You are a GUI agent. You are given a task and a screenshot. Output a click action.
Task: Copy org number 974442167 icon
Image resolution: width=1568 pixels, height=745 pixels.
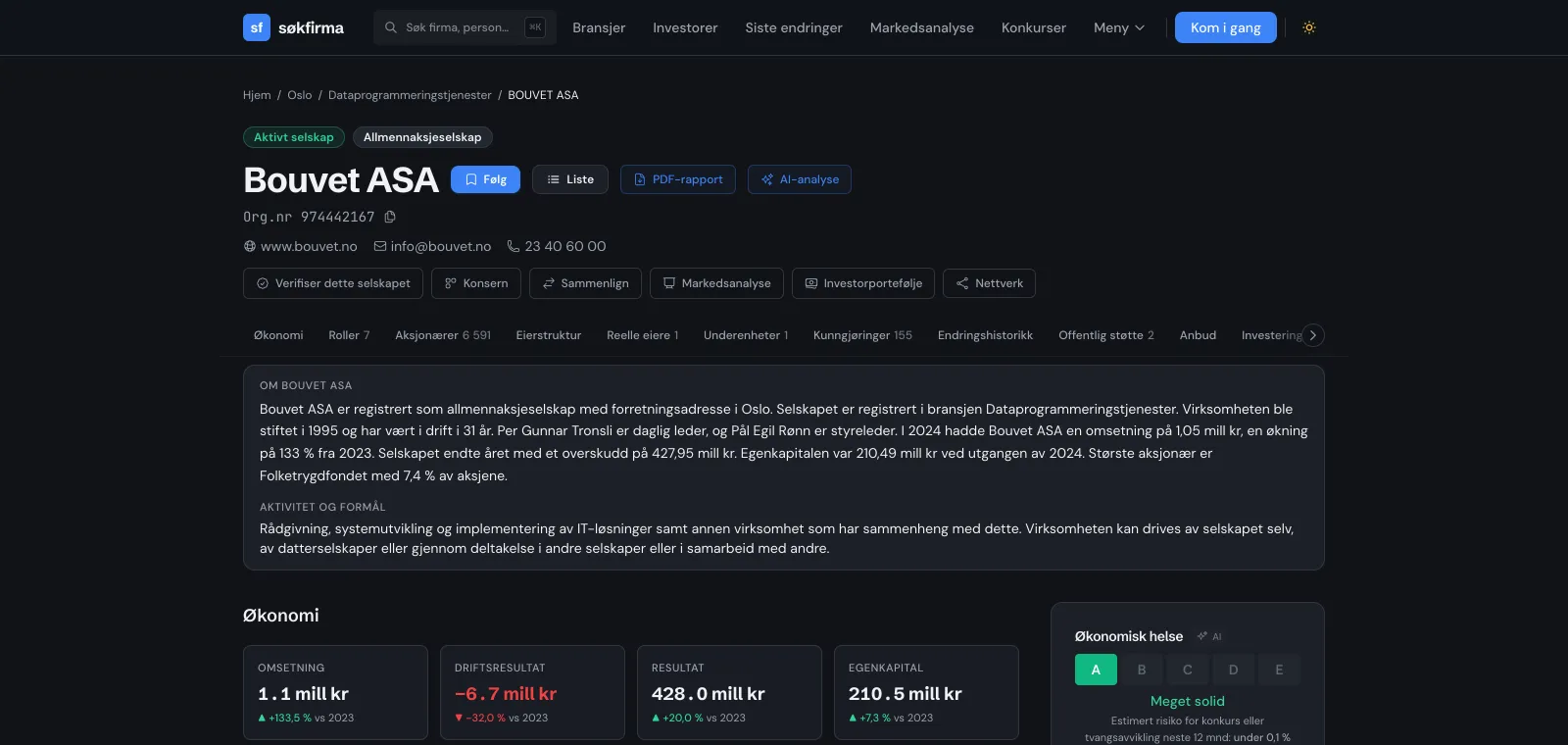pyautogui.click(x=390, y=217)
